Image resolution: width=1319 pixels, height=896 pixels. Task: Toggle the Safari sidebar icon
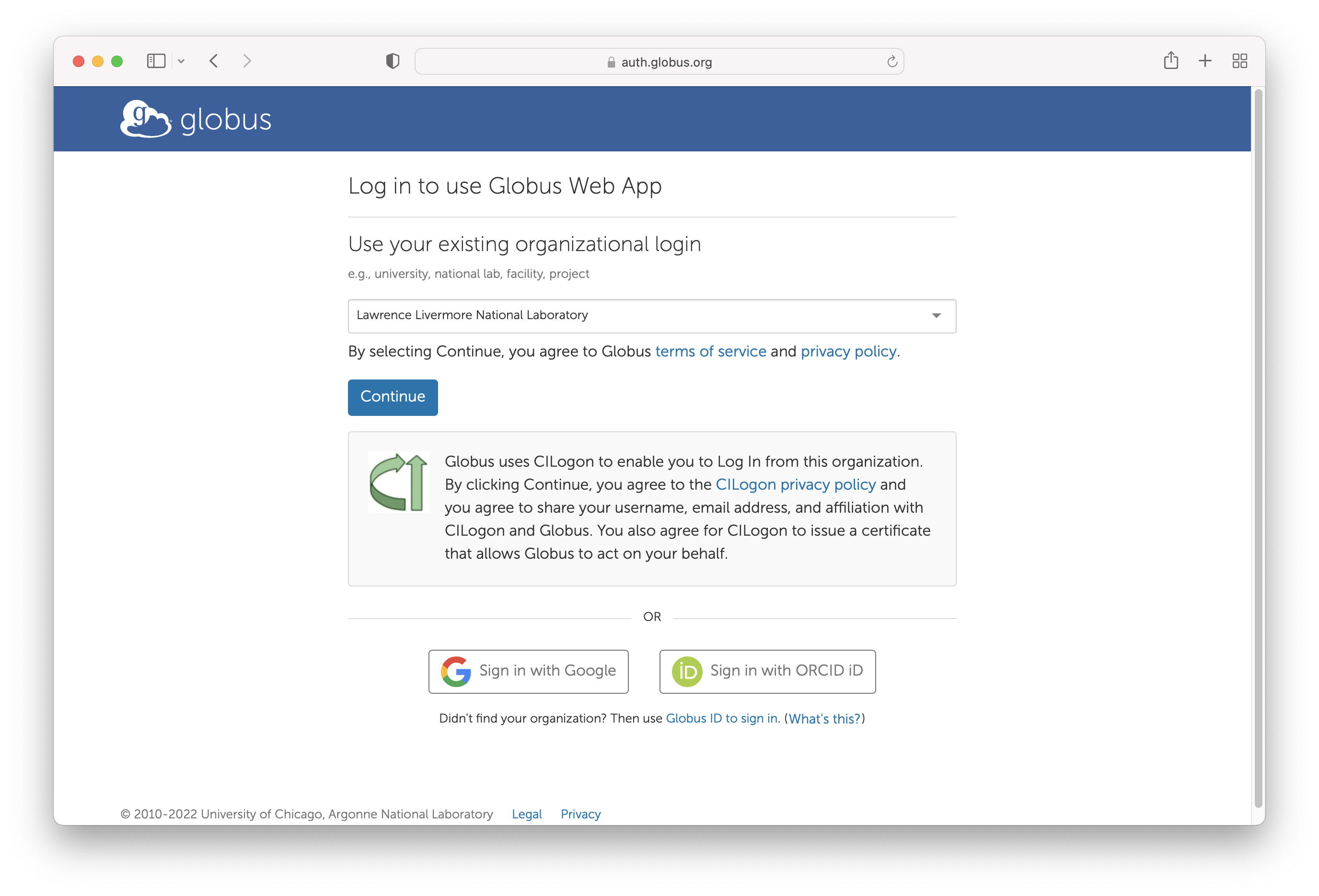[x=155, y=61]
